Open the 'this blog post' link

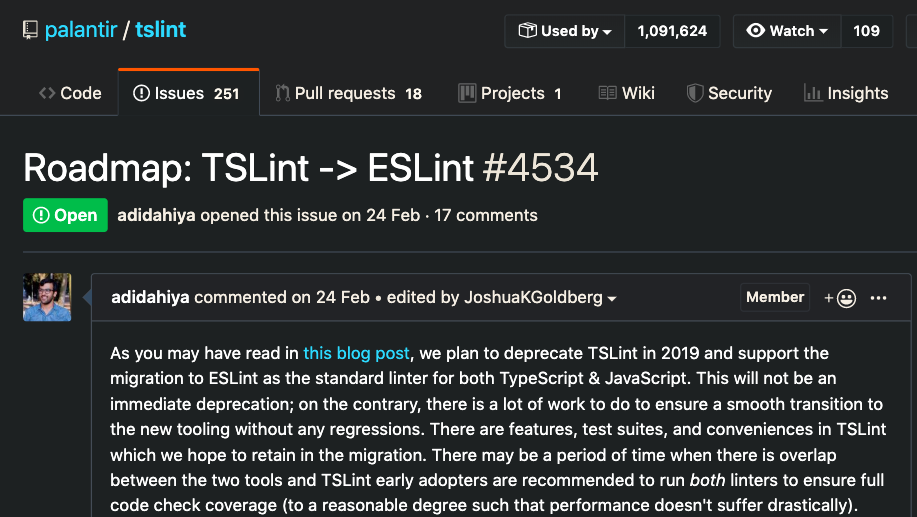click(357, 353)
